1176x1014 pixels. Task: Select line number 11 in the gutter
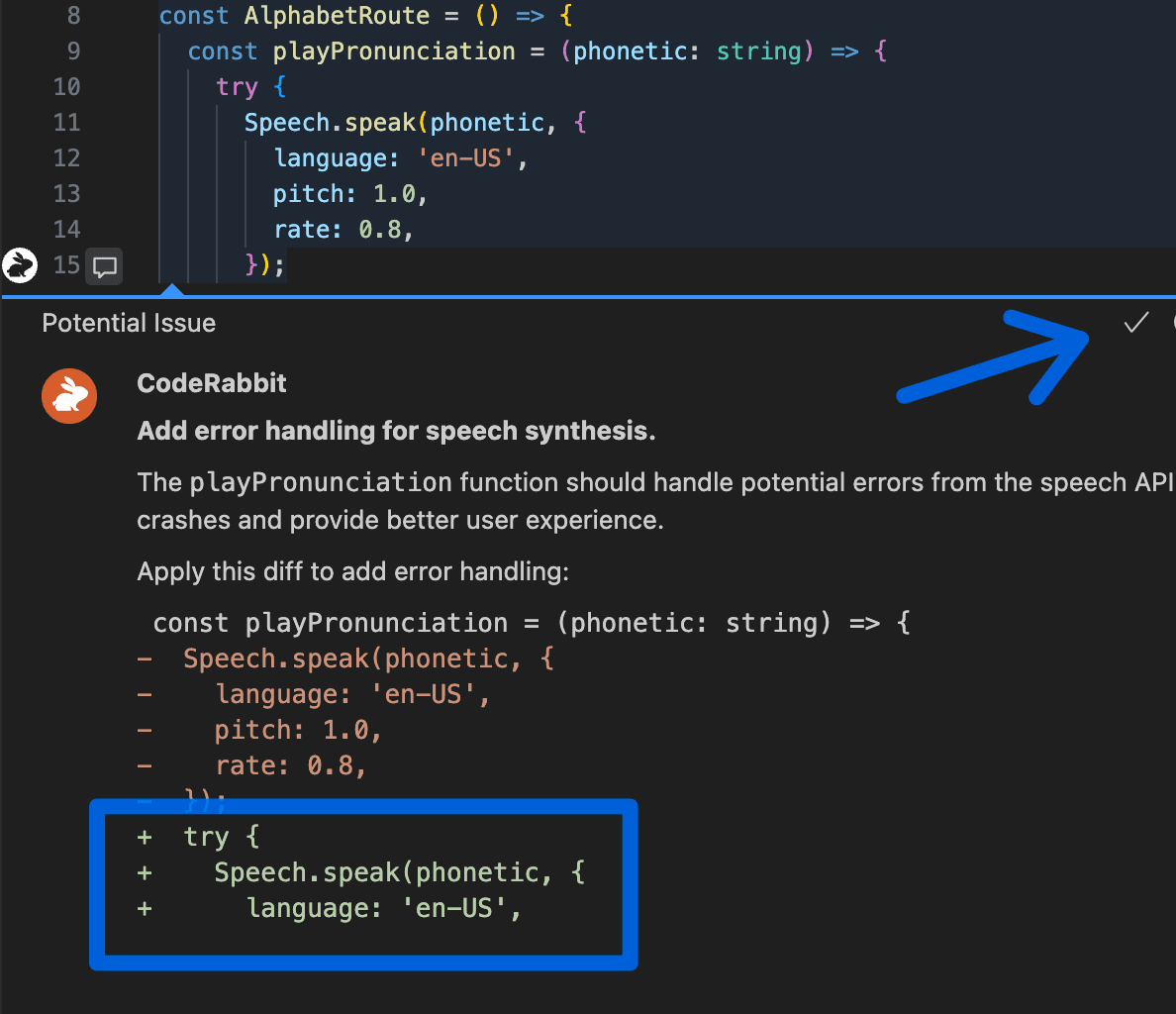(x=66, y=123)
